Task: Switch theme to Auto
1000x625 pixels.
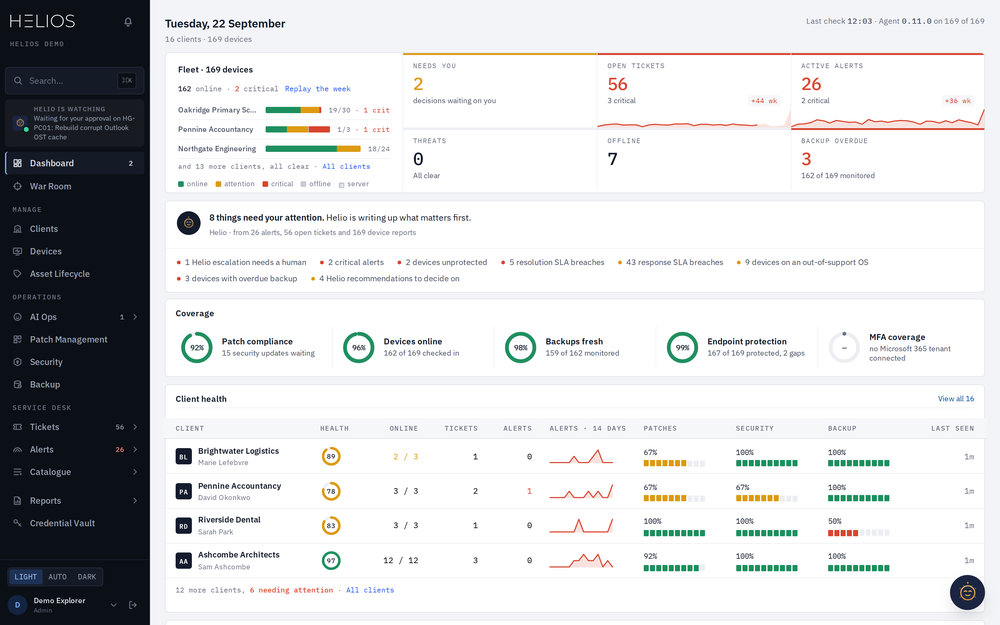Action: pyautogui.click(x=57, y=577)
